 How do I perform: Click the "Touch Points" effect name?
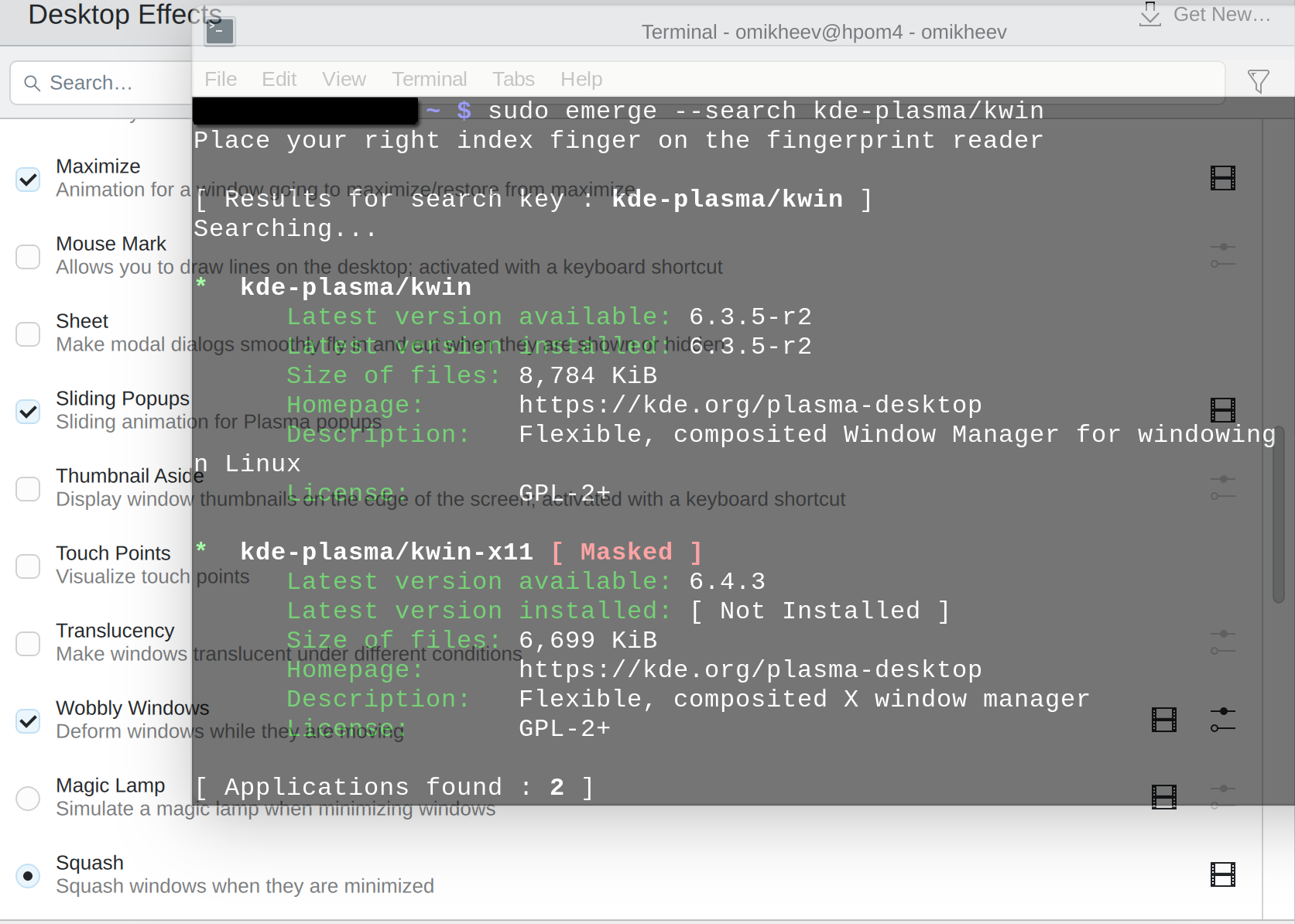(113, 553)
